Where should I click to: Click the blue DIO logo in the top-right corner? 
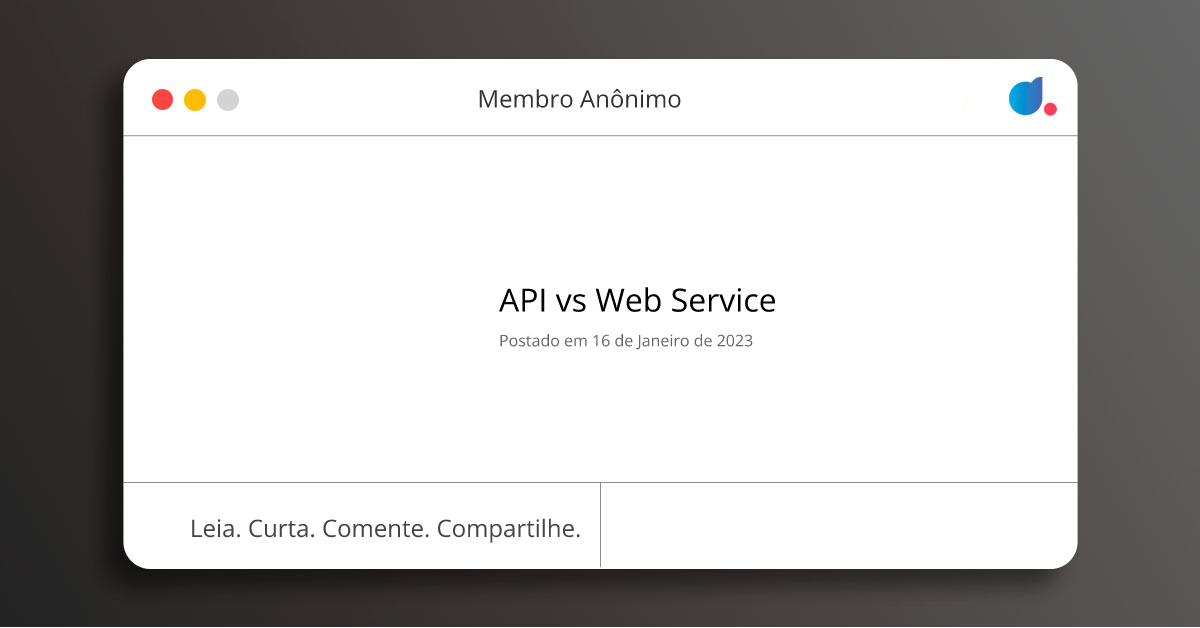(1026, 97)
